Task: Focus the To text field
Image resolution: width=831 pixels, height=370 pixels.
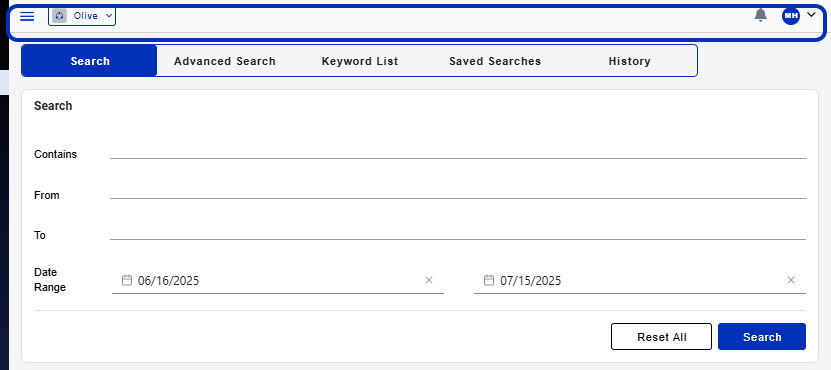Action: pyautogui.click(x=458, y=232)
